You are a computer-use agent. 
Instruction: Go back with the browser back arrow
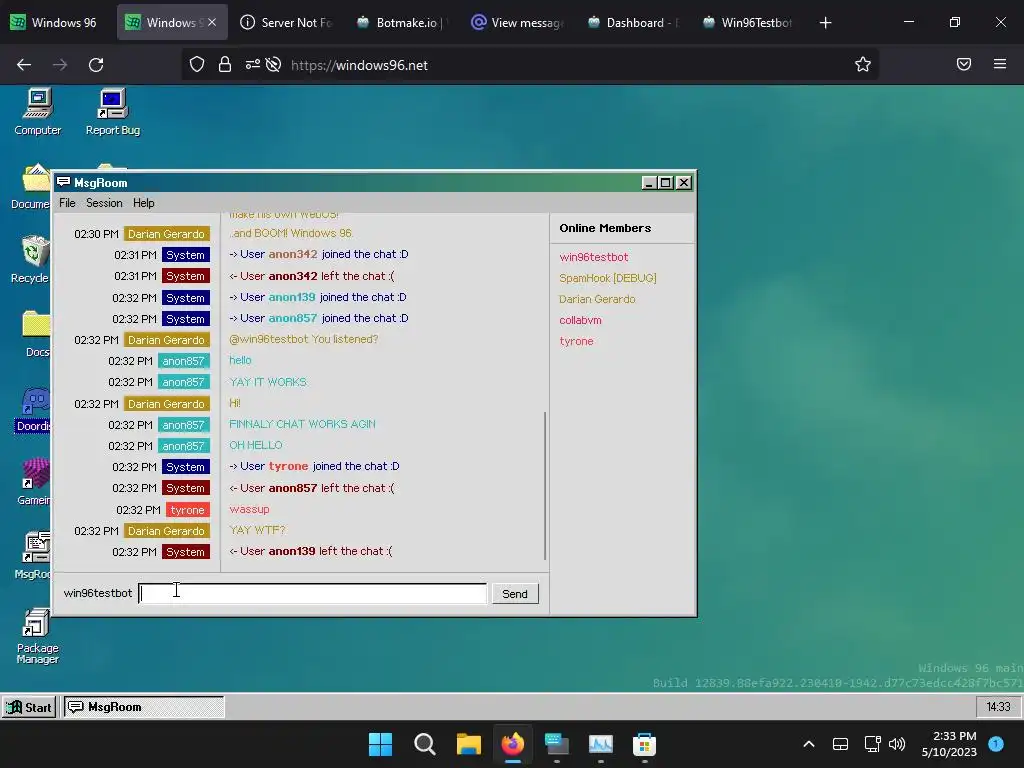(24, 65)
